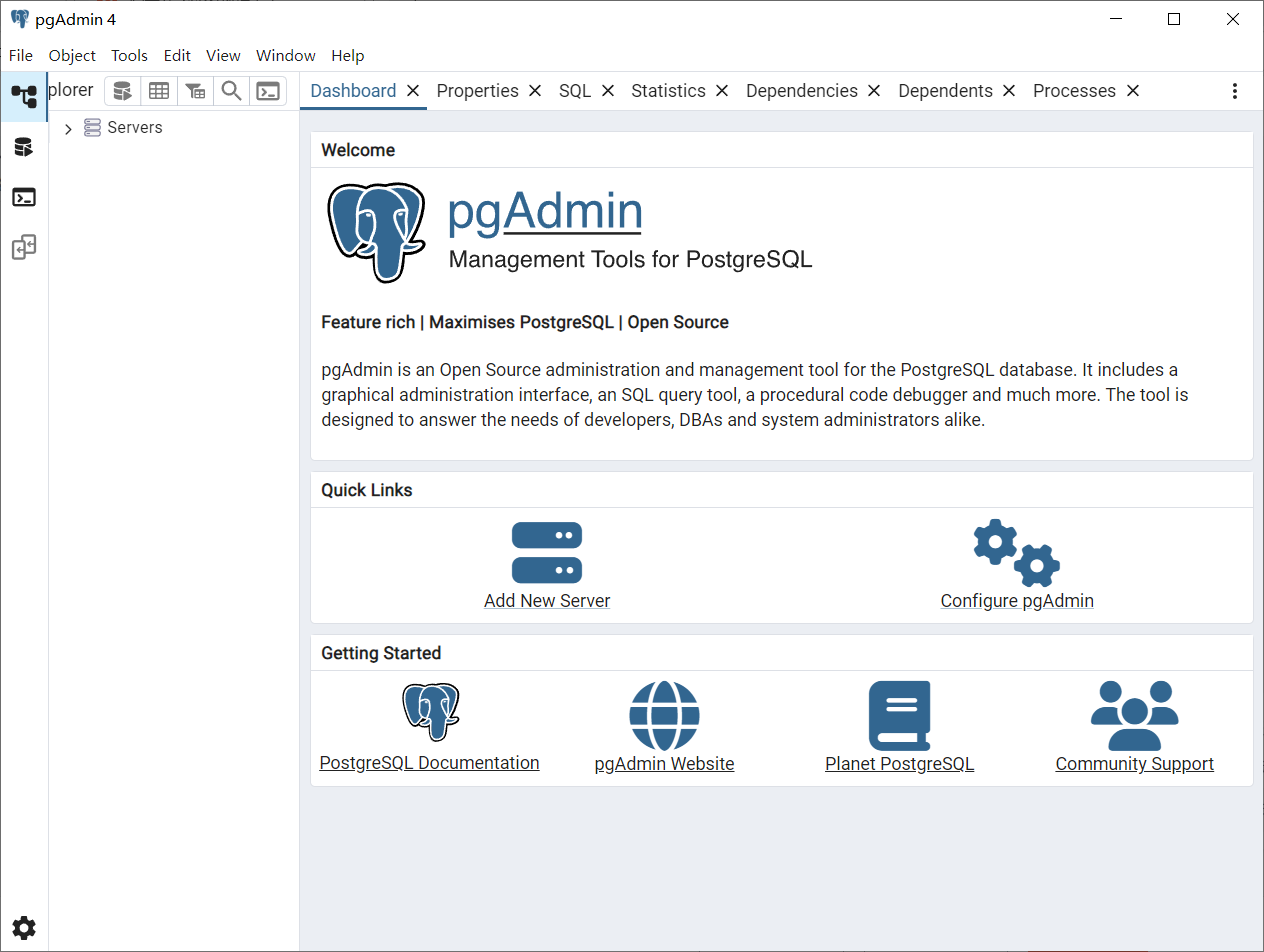Screen dimensions: 1264x952
Task: Click the View Data table toolbar icon
Action: (x=159, y=91)
